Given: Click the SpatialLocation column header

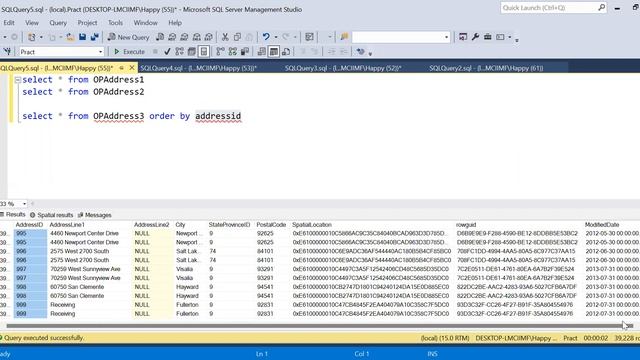Looking at the screenshot, I should [312, 224].
